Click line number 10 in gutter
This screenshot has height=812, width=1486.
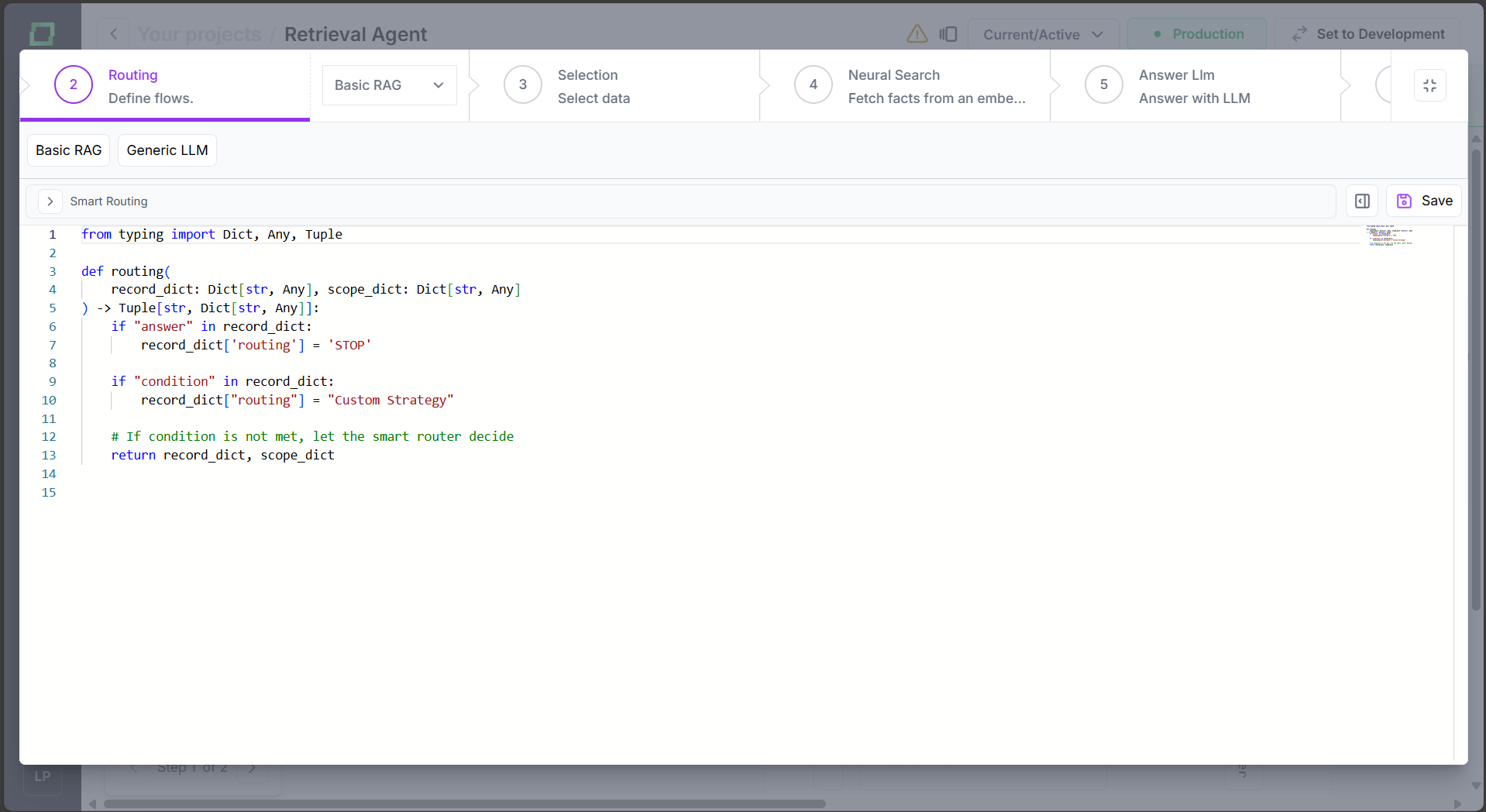click(49, 401)
